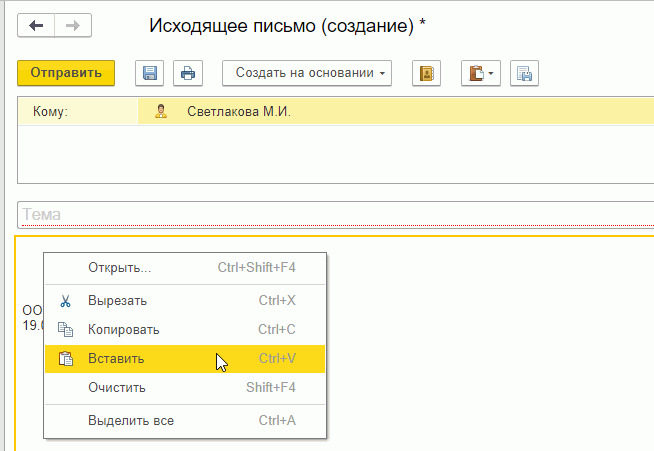The height and width of the screenshot is (451, 654).
Task: Send the letter with Отправить button
Action: [66, 73]
